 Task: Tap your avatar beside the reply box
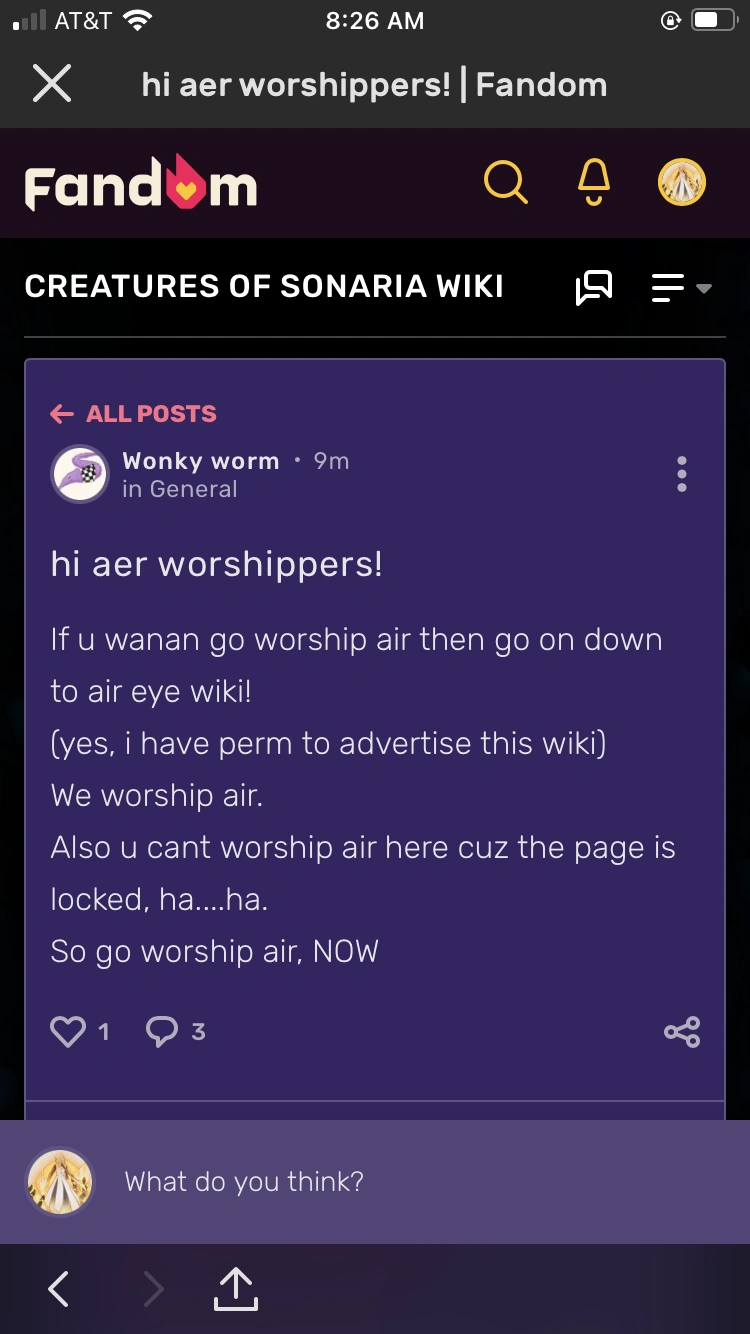60,1182
